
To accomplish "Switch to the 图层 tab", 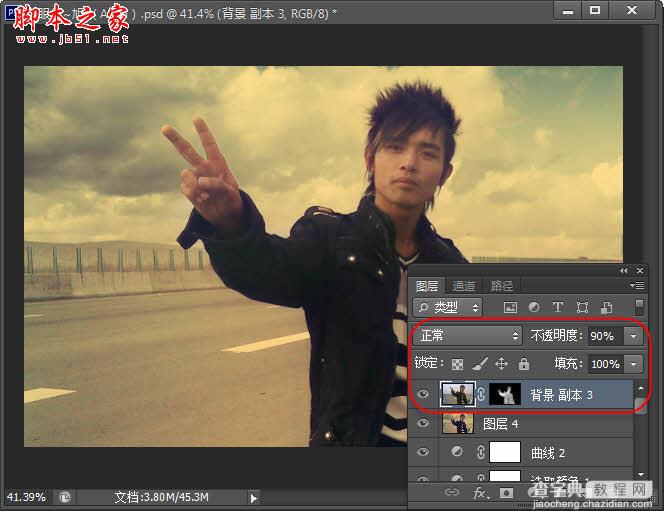I will coord(426,286).
